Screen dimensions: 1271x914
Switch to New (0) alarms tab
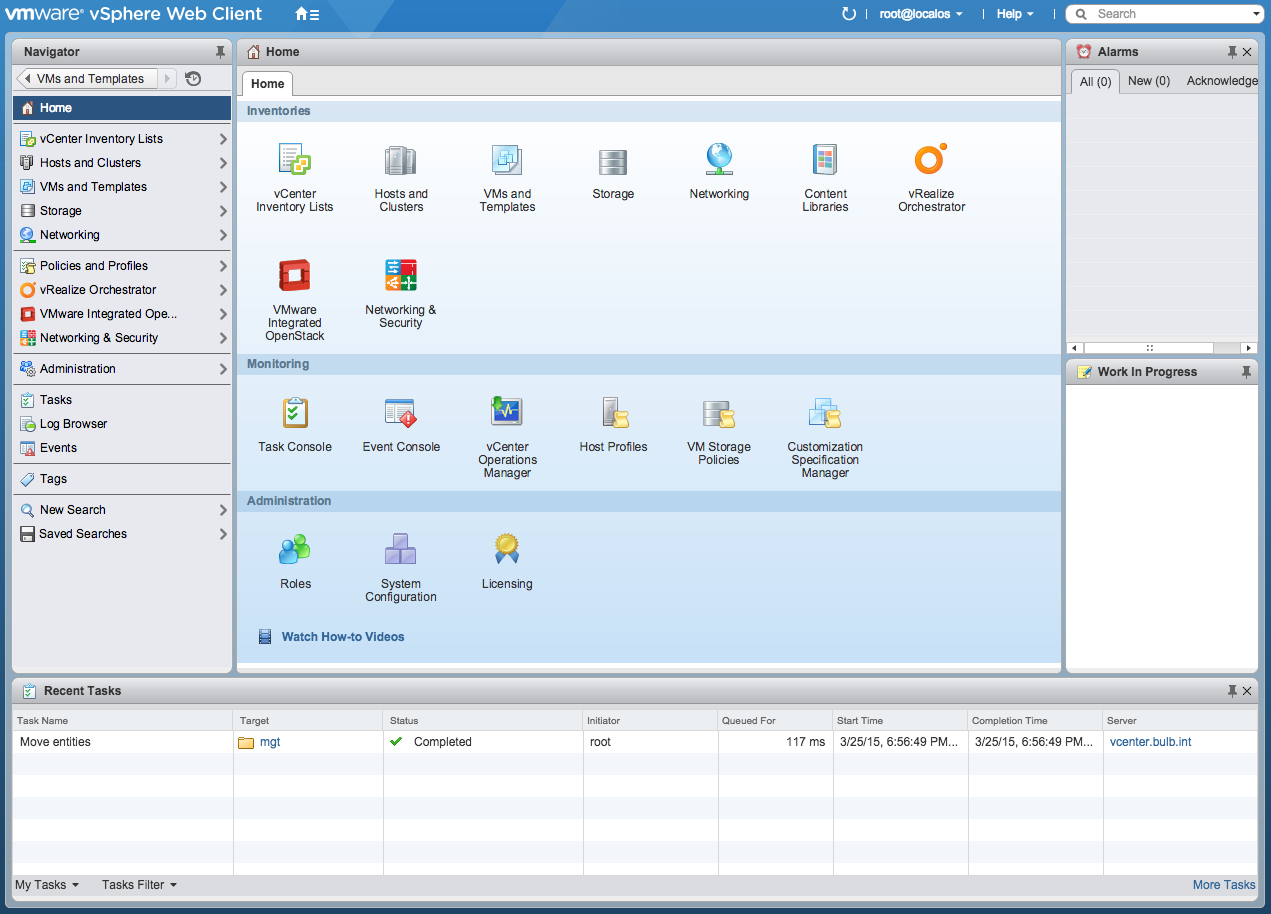point(1149,81)
